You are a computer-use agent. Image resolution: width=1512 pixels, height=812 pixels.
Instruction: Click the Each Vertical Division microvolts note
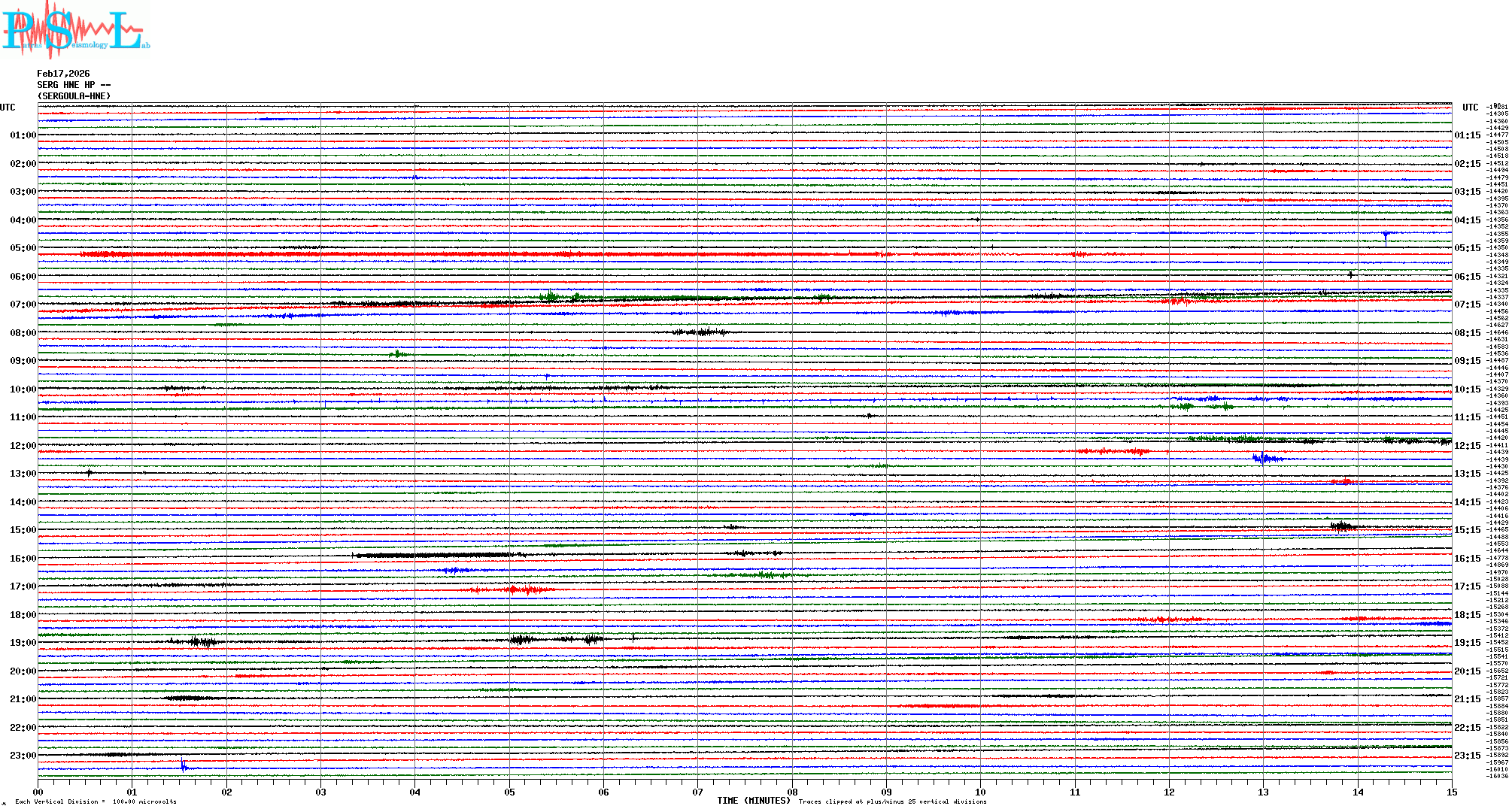coord(96,801)
